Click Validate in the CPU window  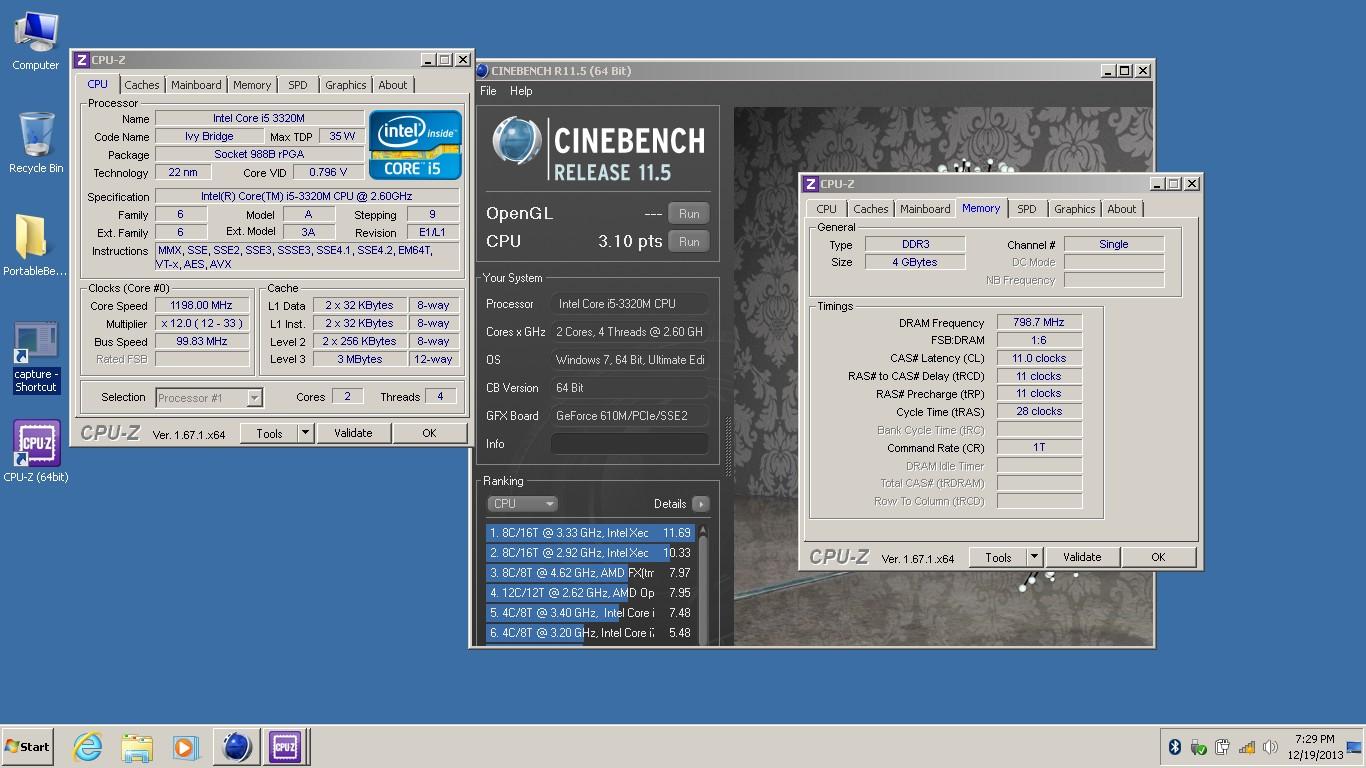pyautogui.click(x=353, y=434)
